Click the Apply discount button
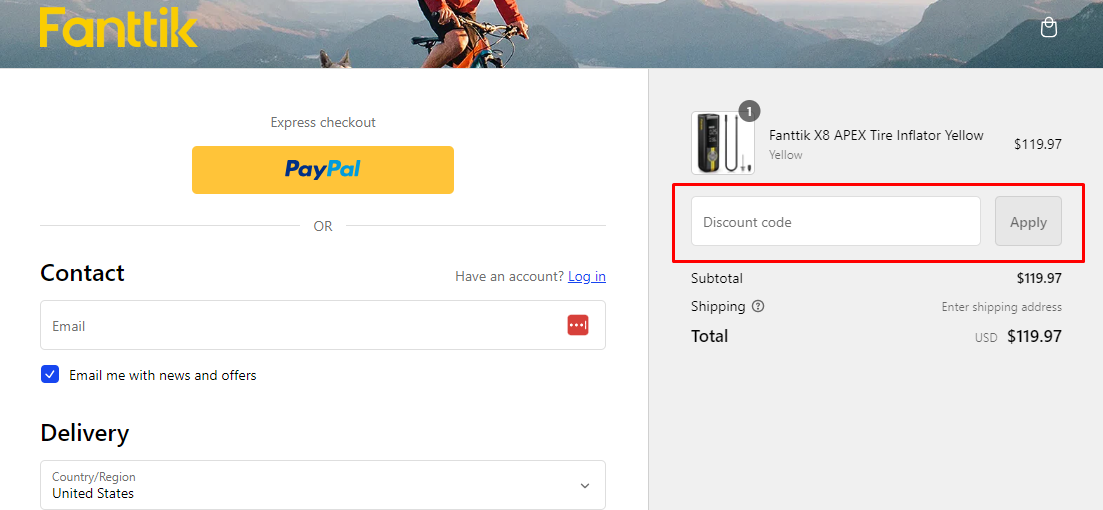Viewport: 1103px width, 510px height. coord(1028,222)
